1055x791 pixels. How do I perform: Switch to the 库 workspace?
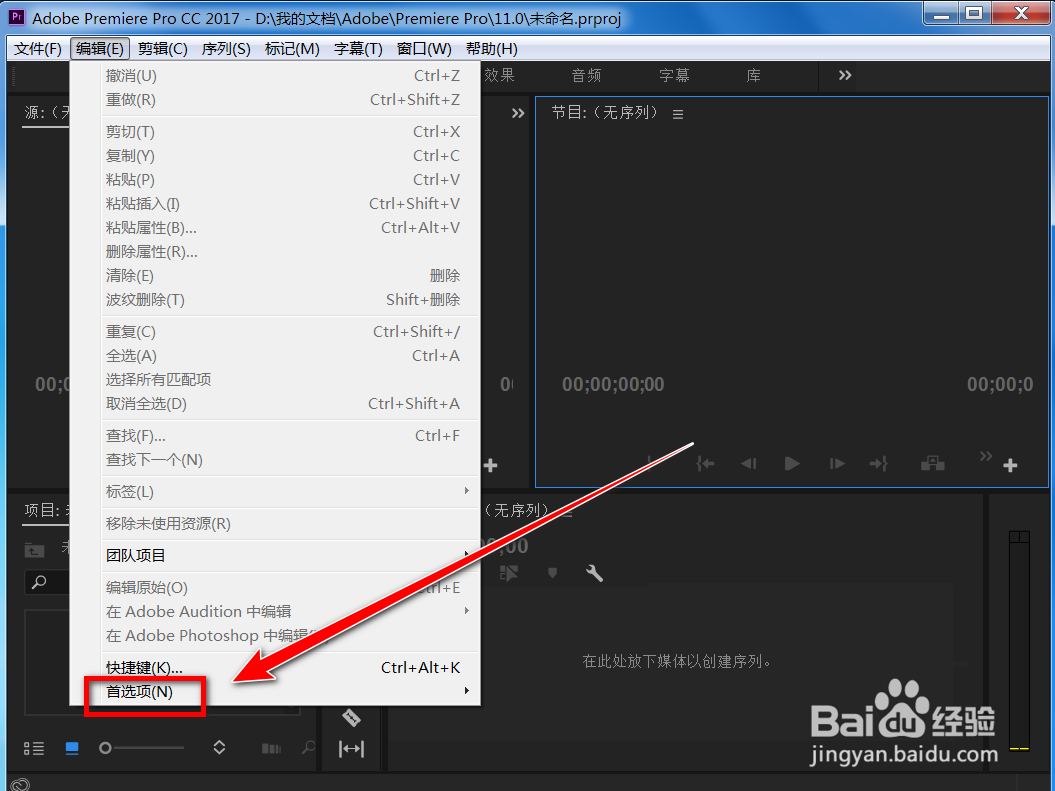coord(754,75)
